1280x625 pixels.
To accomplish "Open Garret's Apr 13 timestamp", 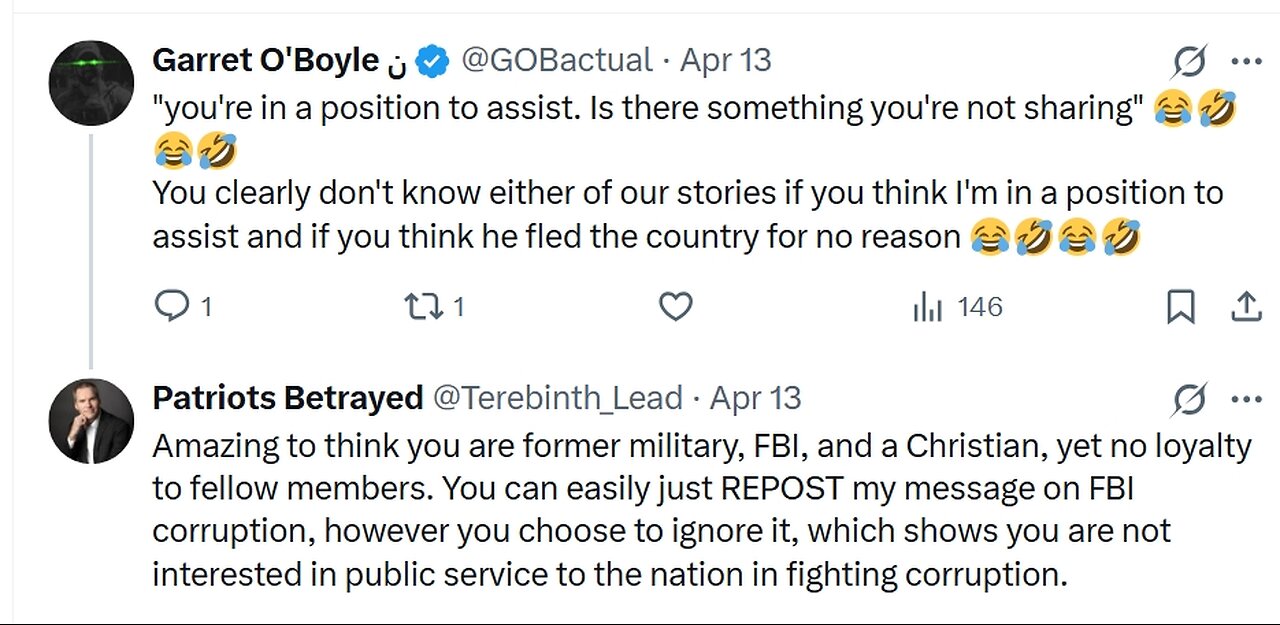I will pyautogui.click(x=726, y=61).
